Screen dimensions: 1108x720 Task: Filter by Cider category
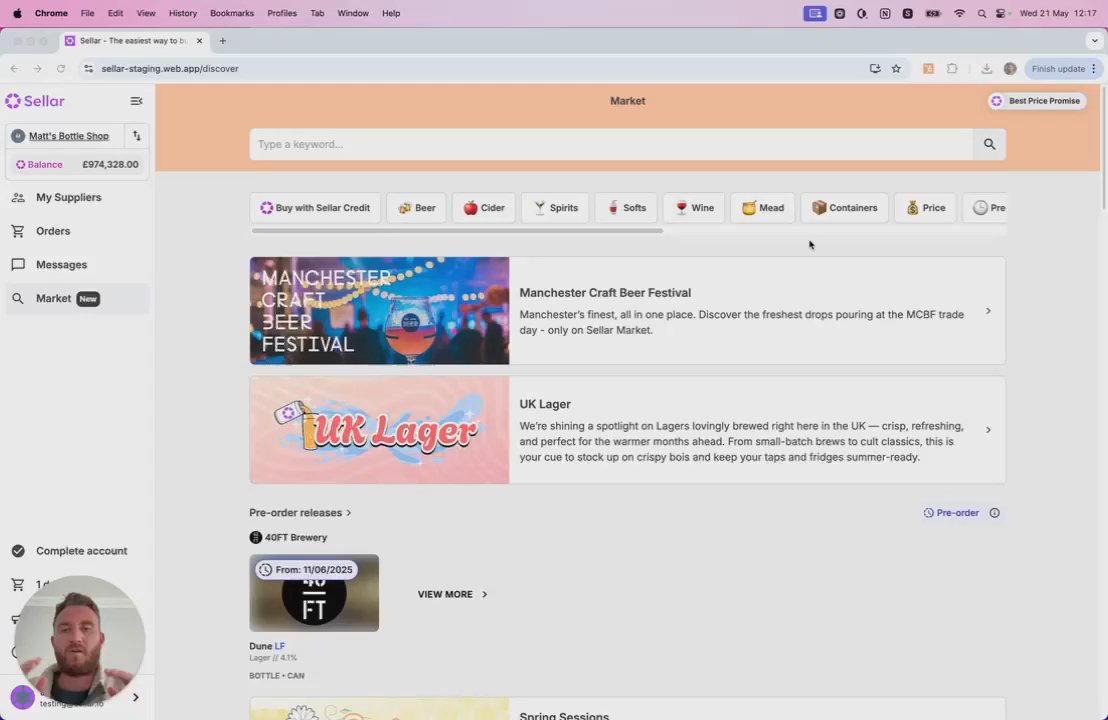click(484, 208)
